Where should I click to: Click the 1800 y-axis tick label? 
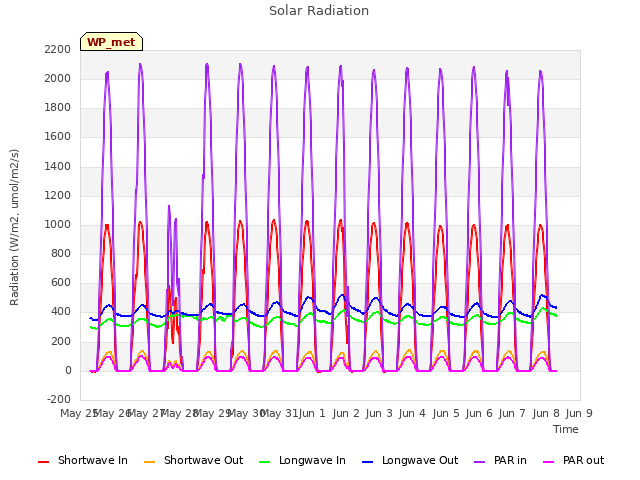58,107
